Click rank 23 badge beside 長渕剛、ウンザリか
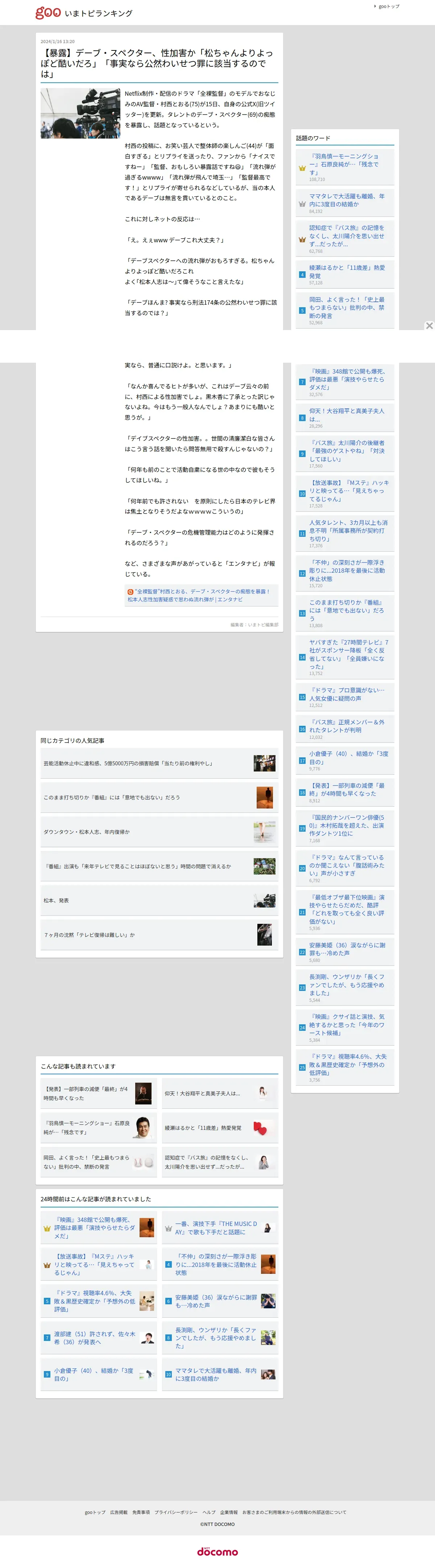This screenshot has height=1568, width=435. tap(302, 988)
